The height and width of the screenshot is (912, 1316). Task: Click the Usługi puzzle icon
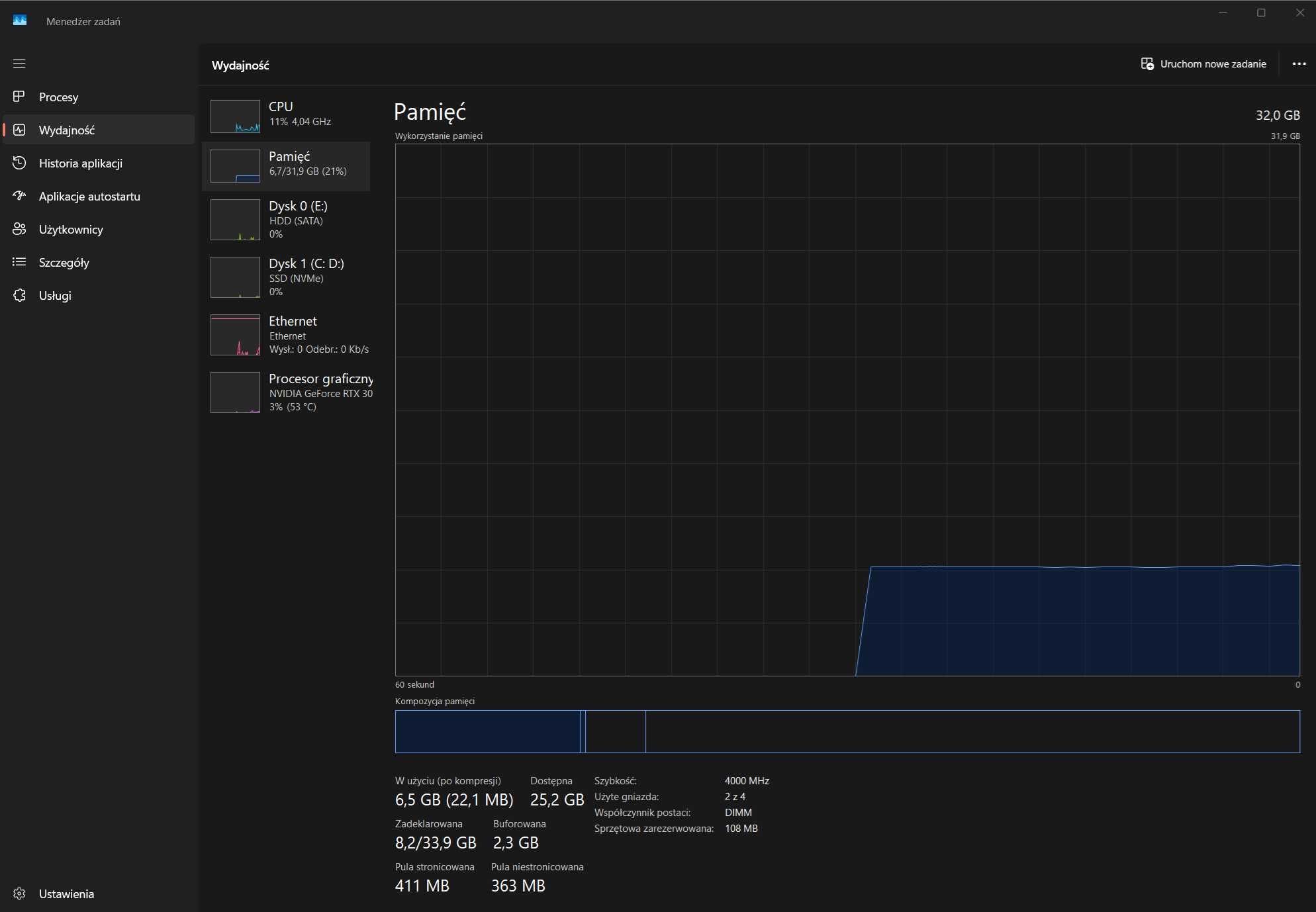click(x=19, y=295)
